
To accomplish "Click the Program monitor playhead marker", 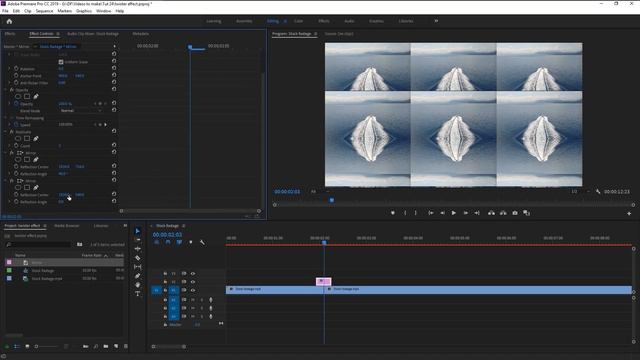I will click(x=331, y=200).
